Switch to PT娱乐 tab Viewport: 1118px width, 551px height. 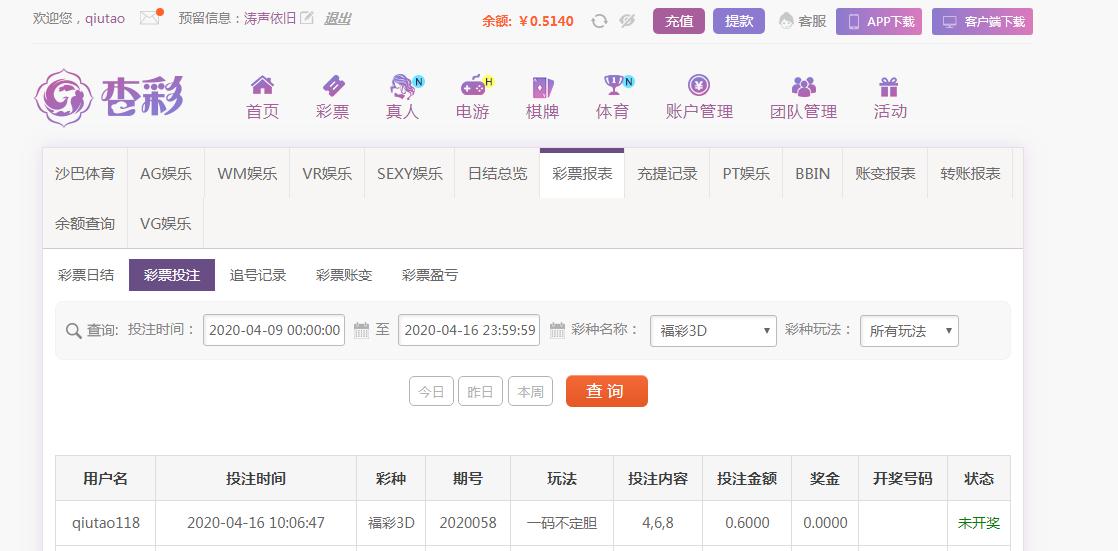coord(747,173)
